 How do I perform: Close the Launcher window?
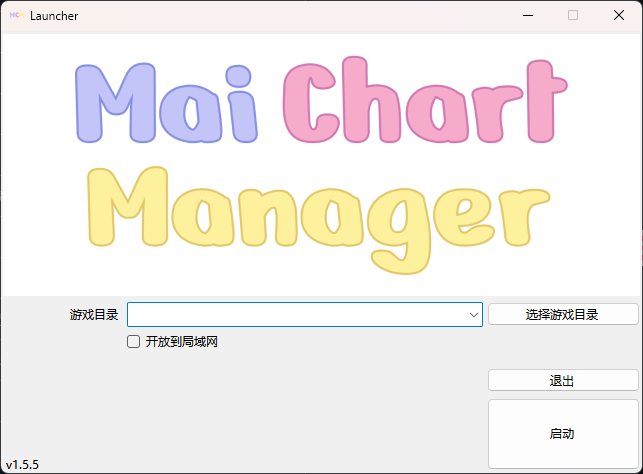coord(619,16)
